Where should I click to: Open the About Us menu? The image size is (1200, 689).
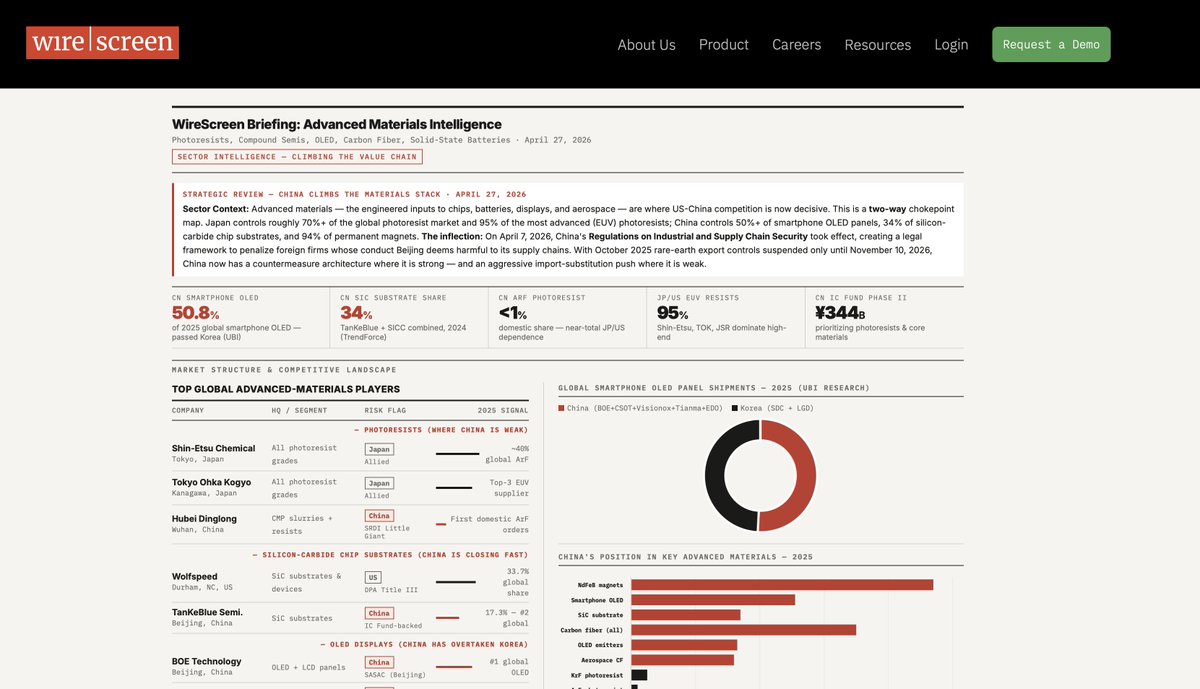tap(646, 45)
